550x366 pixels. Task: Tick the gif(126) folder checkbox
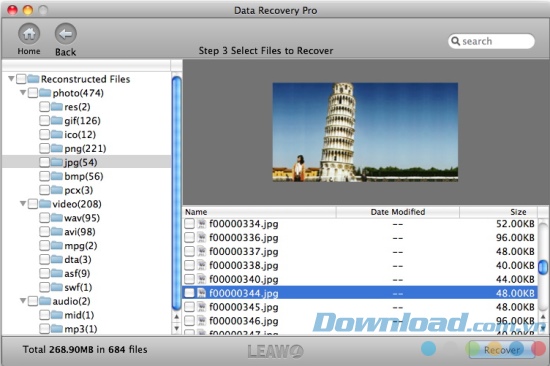pyautogui.click(x=44, y=121)
